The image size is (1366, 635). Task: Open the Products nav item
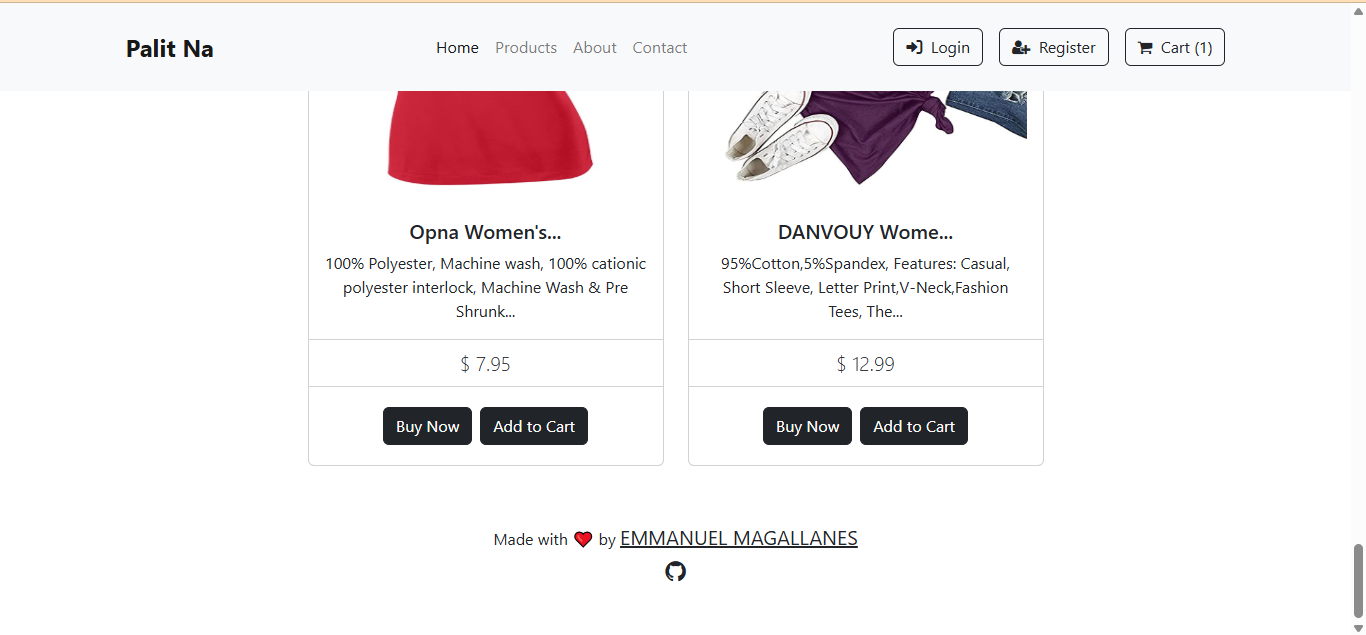pyautogui.click(x=526, y=47)
